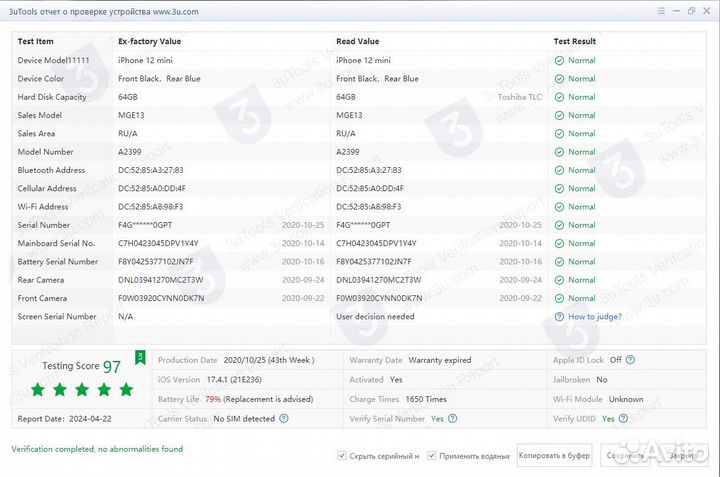Click the green check icon for Wi-Fi Address

[559, 207]
